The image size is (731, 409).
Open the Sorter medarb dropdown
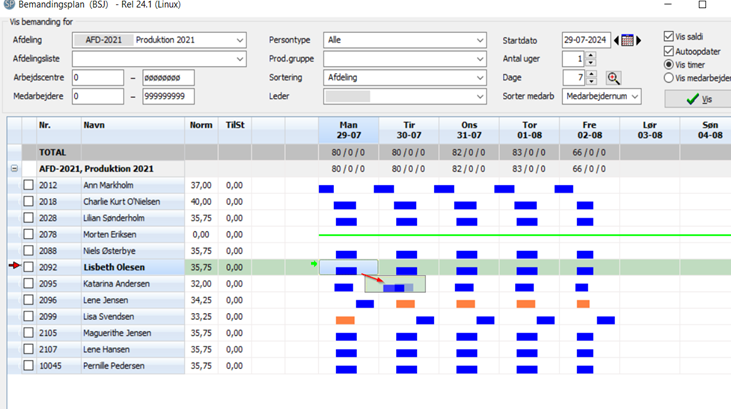[634, 97]
